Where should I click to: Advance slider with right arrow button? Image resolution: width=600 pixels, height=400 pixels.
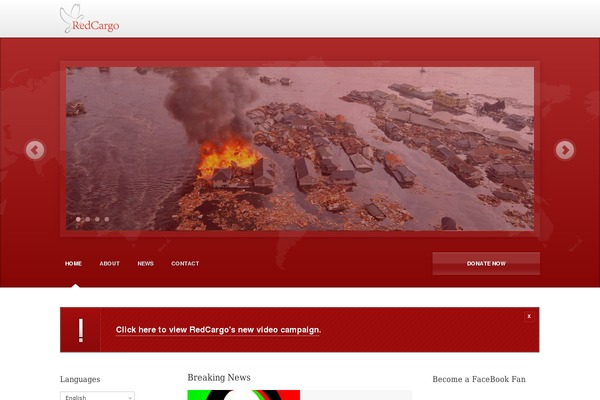[x=565, y=150]
